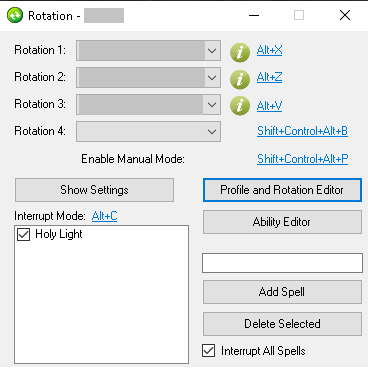The height and width of the screenshot is (374, 368).
Task: Toggle the Interrupt All Spells checkbox
Action: (208, 351)
